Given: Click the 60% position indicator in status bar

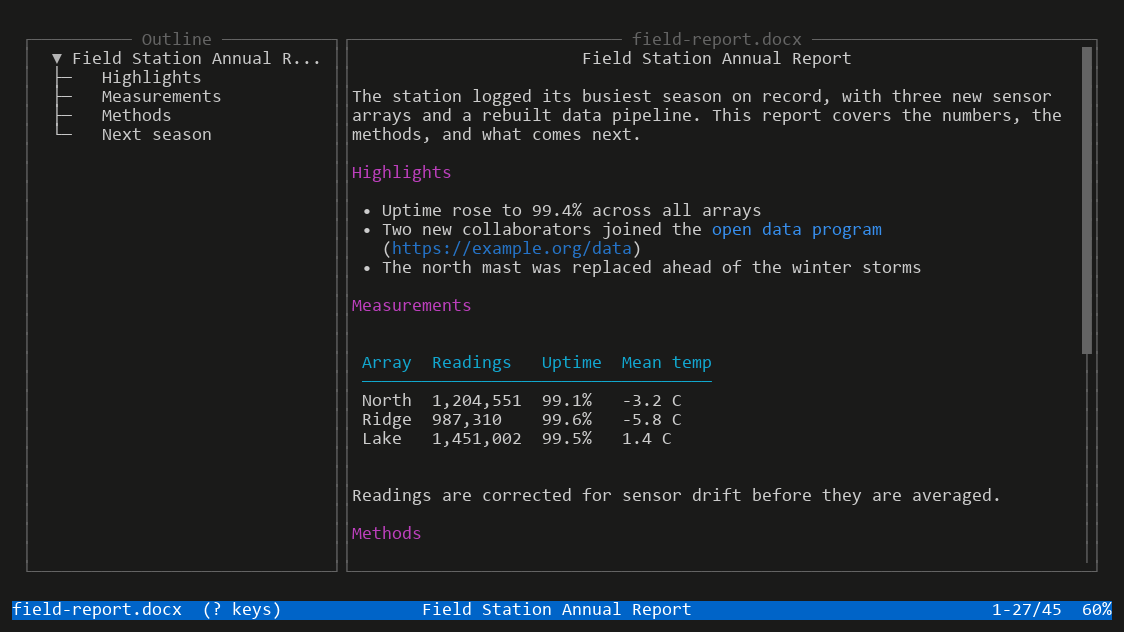Looking at the screenshot, I should 1097,610.
